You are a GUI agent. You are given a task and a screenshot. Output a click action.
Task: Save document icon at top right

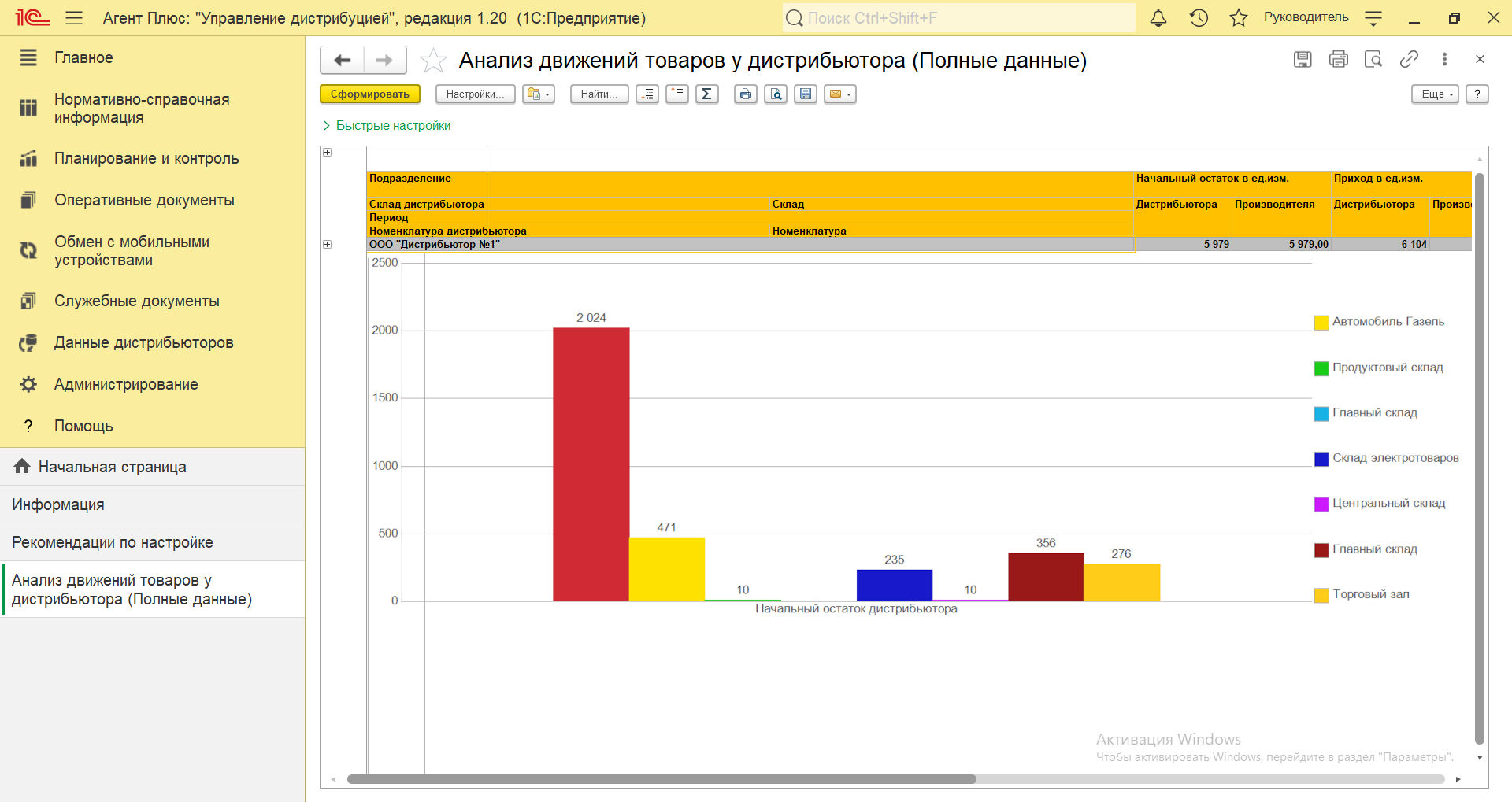point(1303,59)
